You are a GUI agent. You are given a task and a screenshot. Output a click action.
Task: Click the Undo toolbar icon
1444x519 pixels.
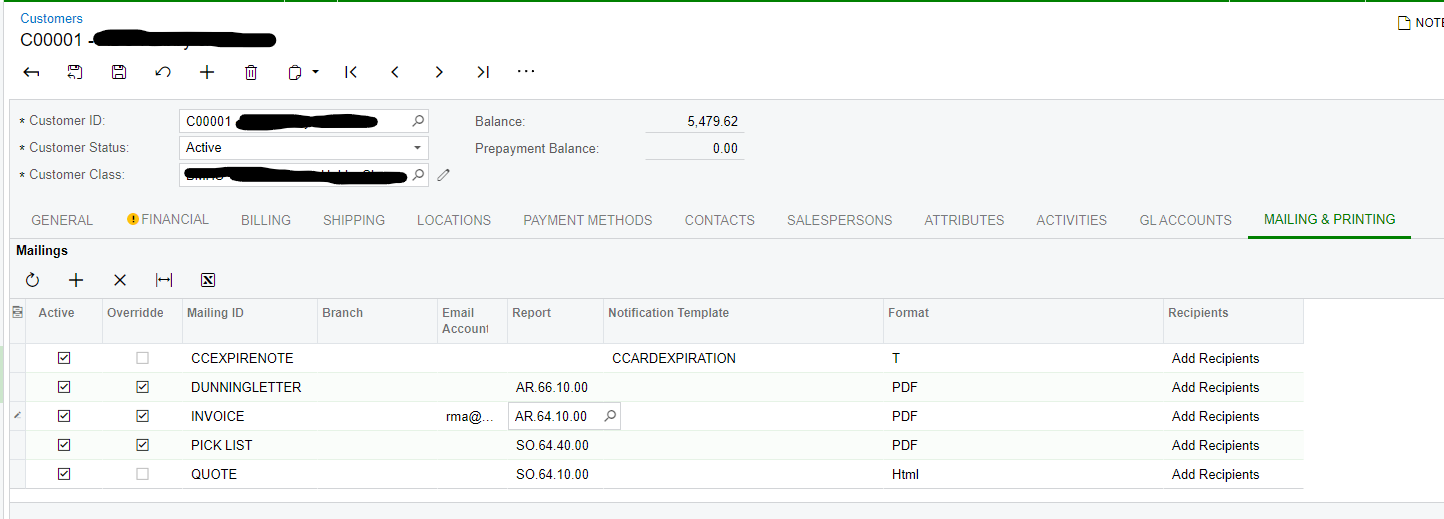(163, 72)
